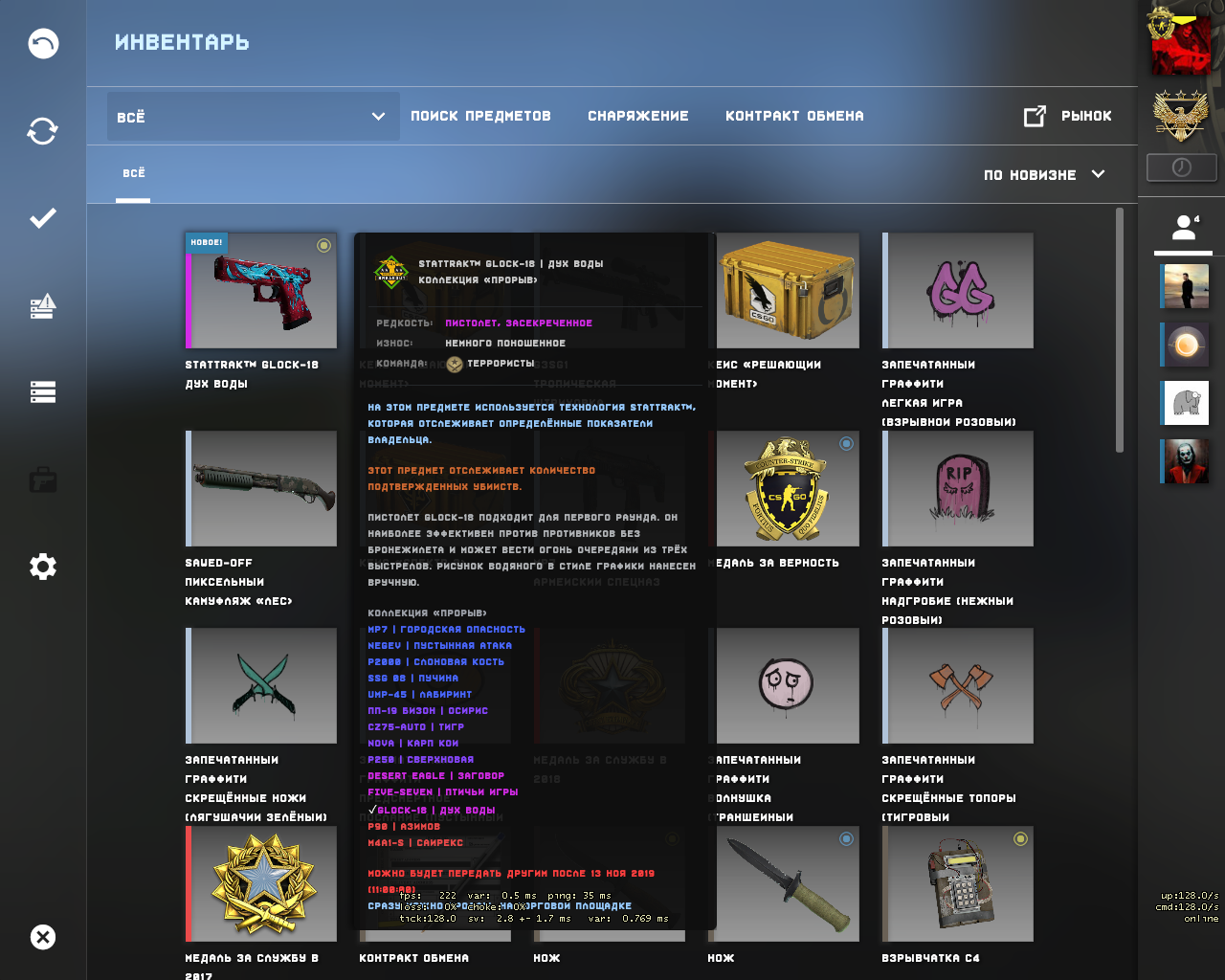Image resolution: width=1225 pixels, height=980 pixels.
Task: Toggle equipped marker on Медаль за верность
Action: tap(846, 443)
